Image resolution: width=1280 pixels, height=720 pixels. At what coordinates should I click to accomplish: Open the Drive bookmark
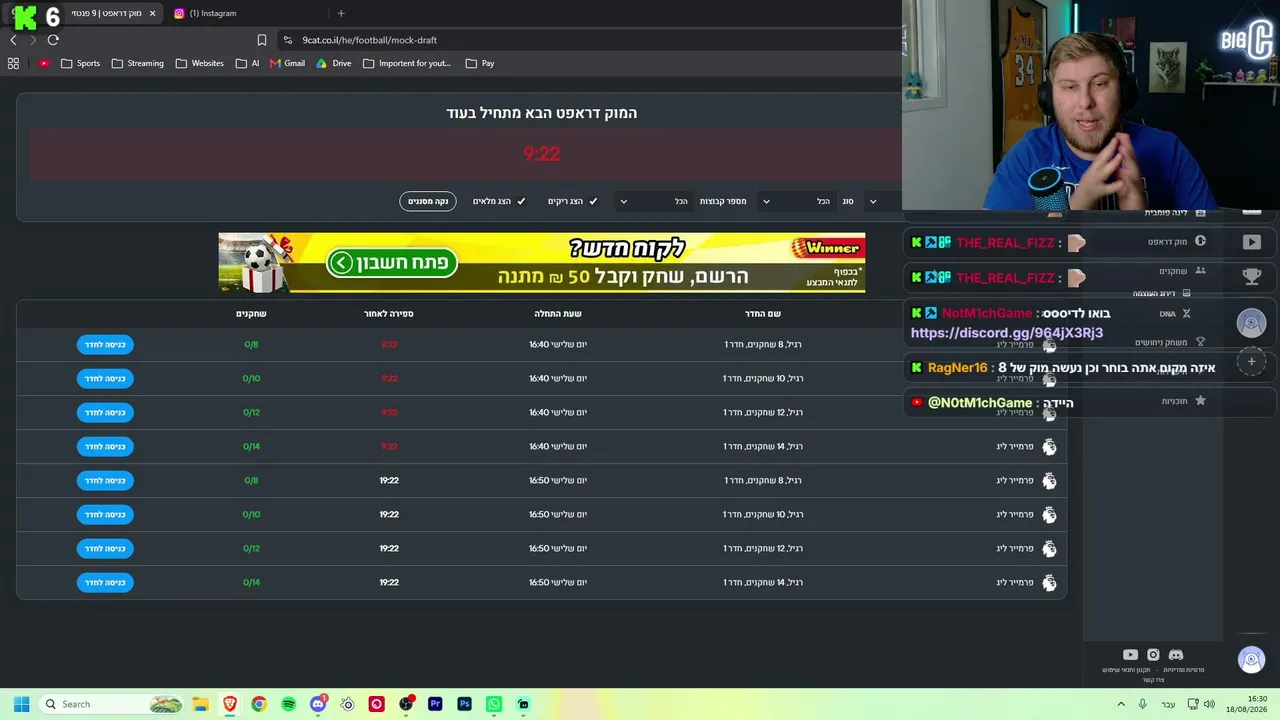[334, 63]
